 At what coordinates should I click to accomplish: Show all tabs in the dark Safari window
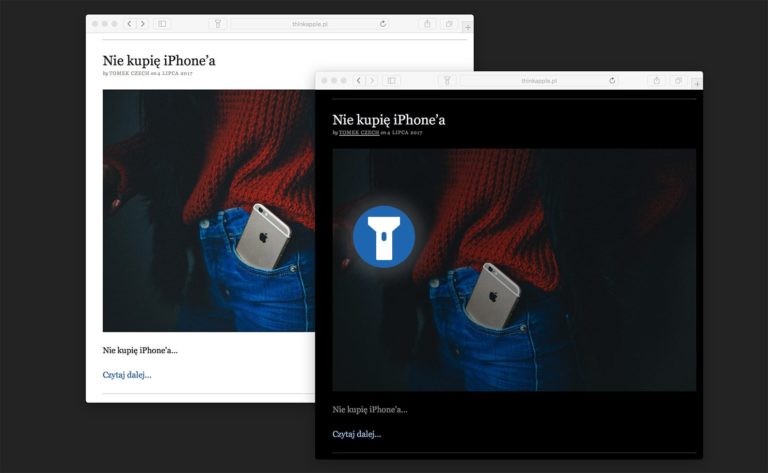tap(678, 81)
